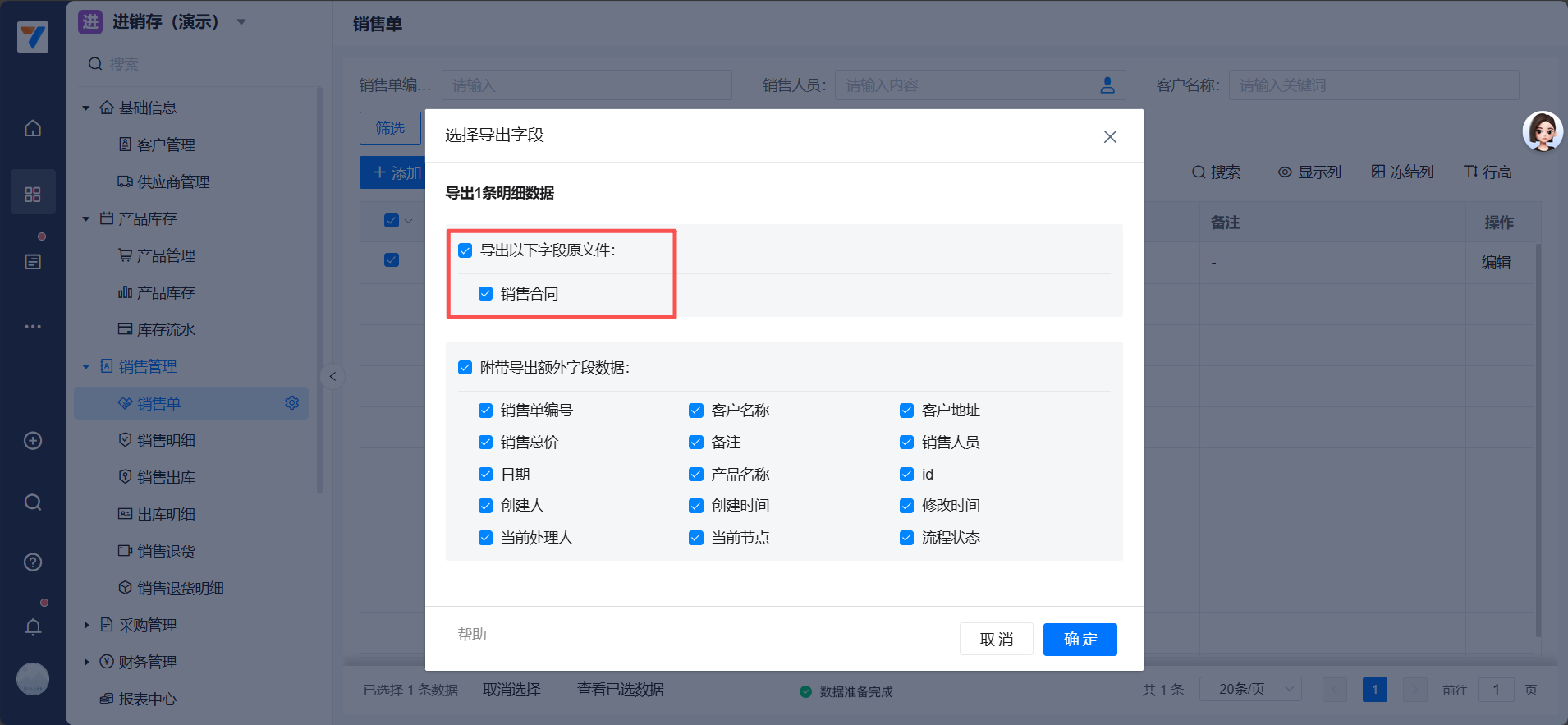1568x725 pixels.
Task: Expand the 采购管理 tree node
Action: [x=86, y=626]
